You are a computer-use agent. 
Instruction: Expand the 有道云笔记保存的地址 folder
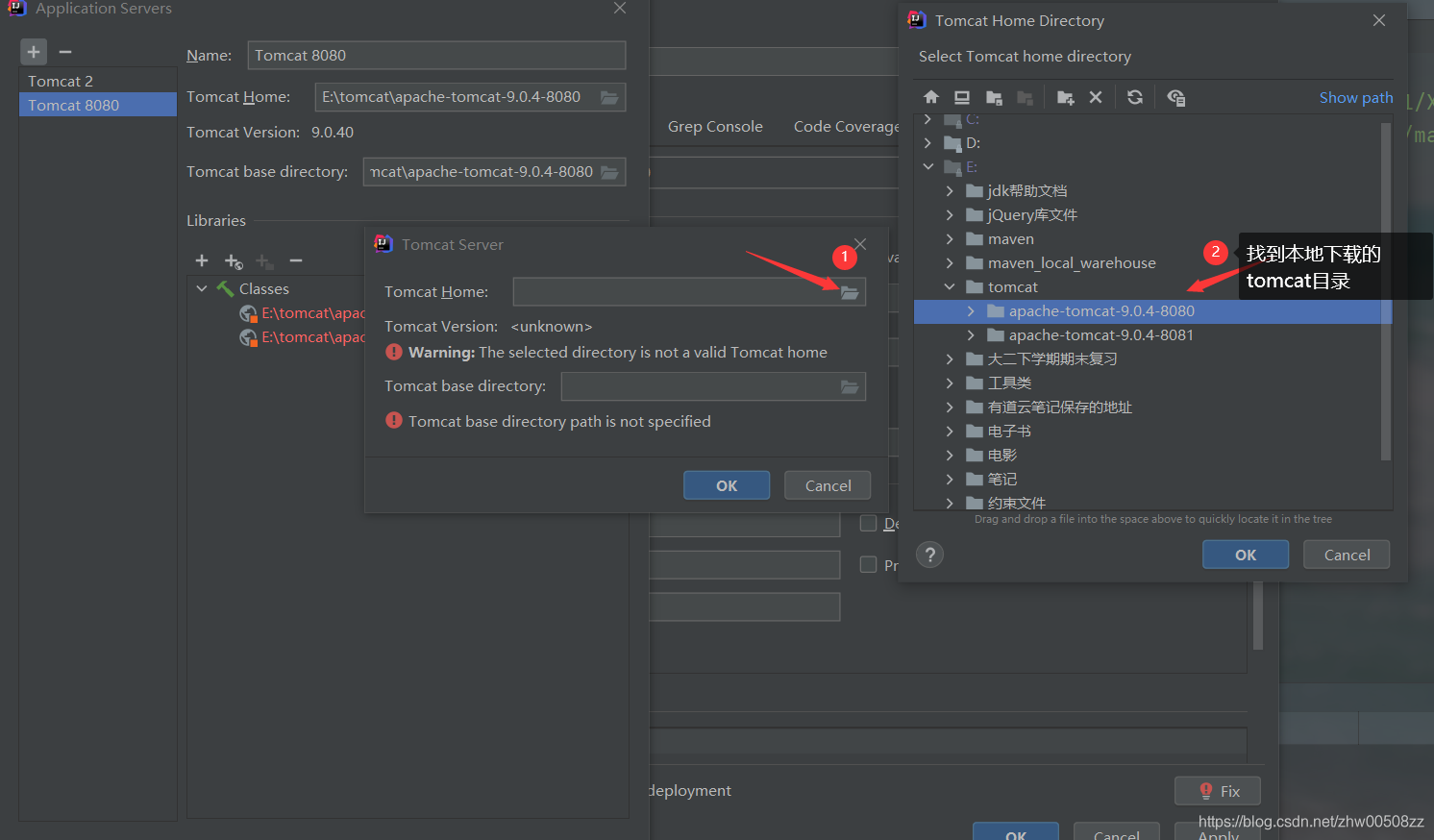(950, 408)
